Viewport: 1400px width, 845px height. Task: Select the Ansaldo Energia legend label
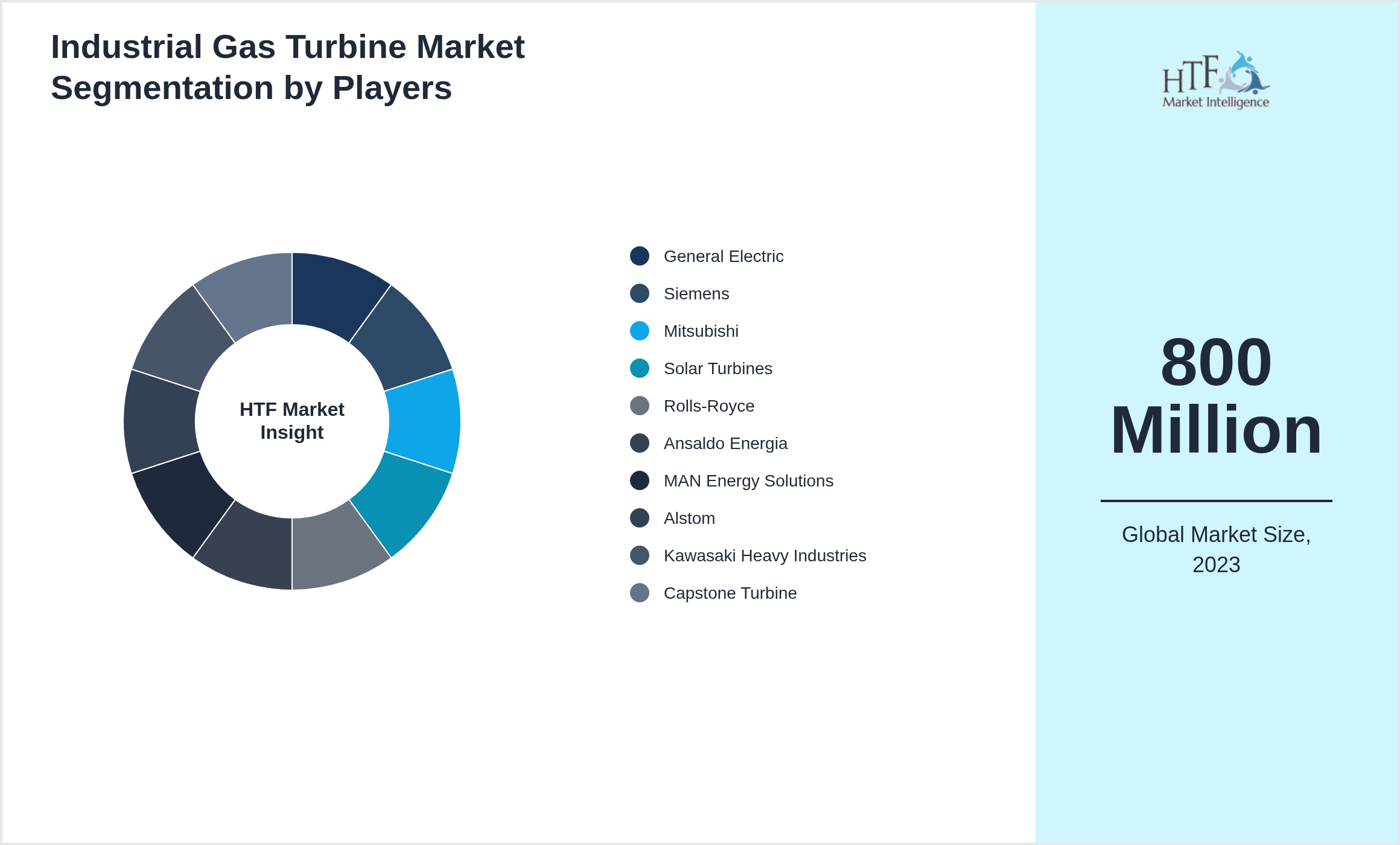pos(725,444)
